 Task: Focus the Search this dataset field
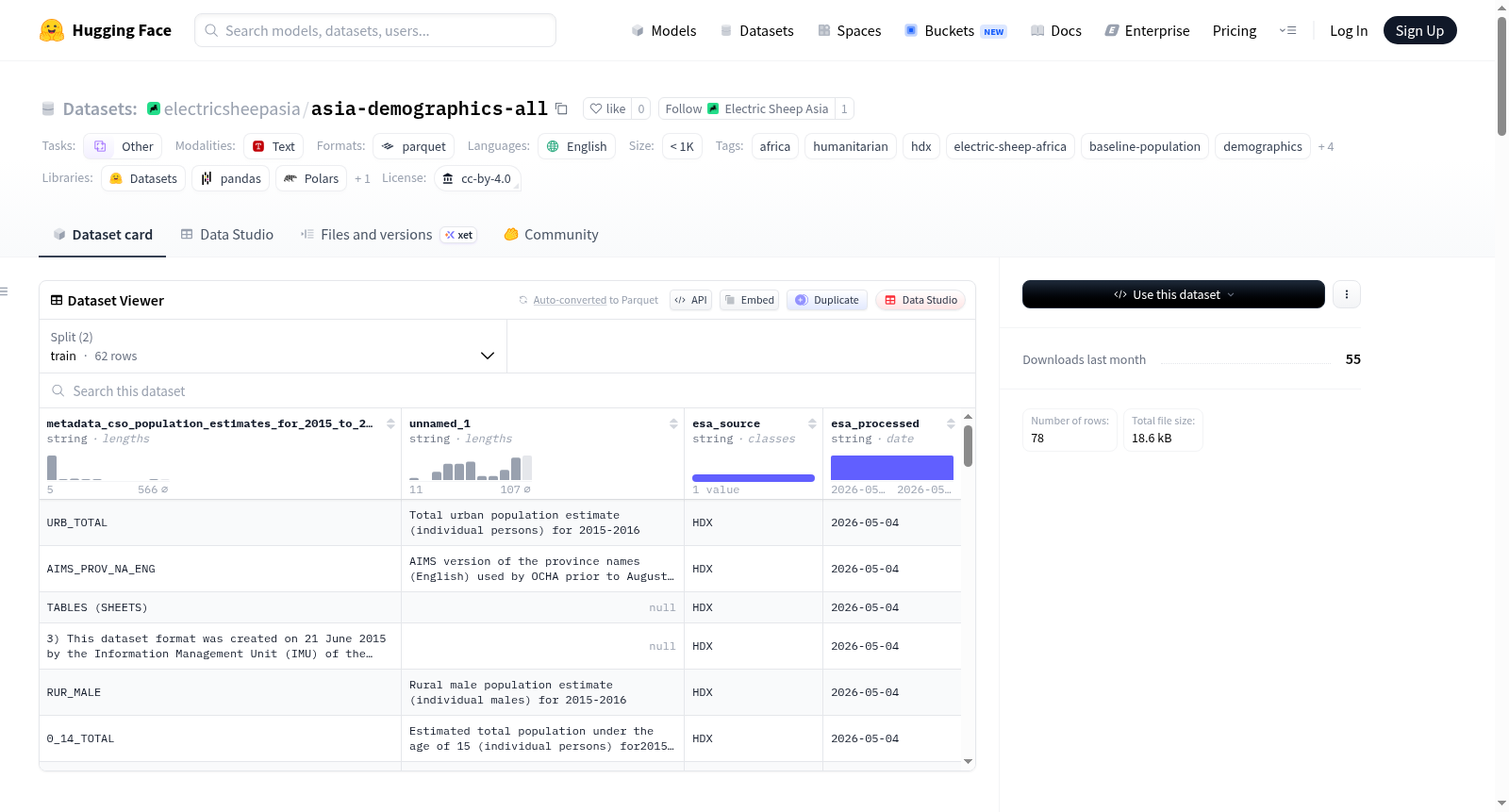coord(507,390)
